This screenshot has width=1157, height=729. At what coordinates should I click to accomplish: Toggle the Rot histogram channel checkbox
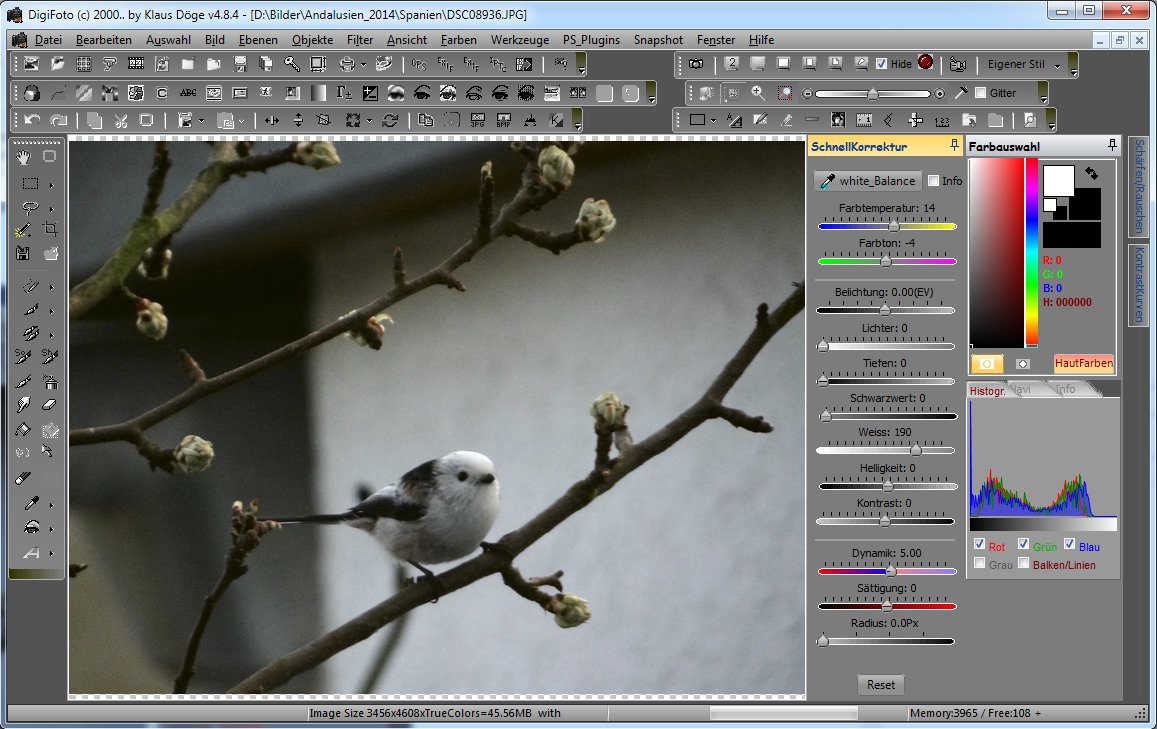click(979, 545)
